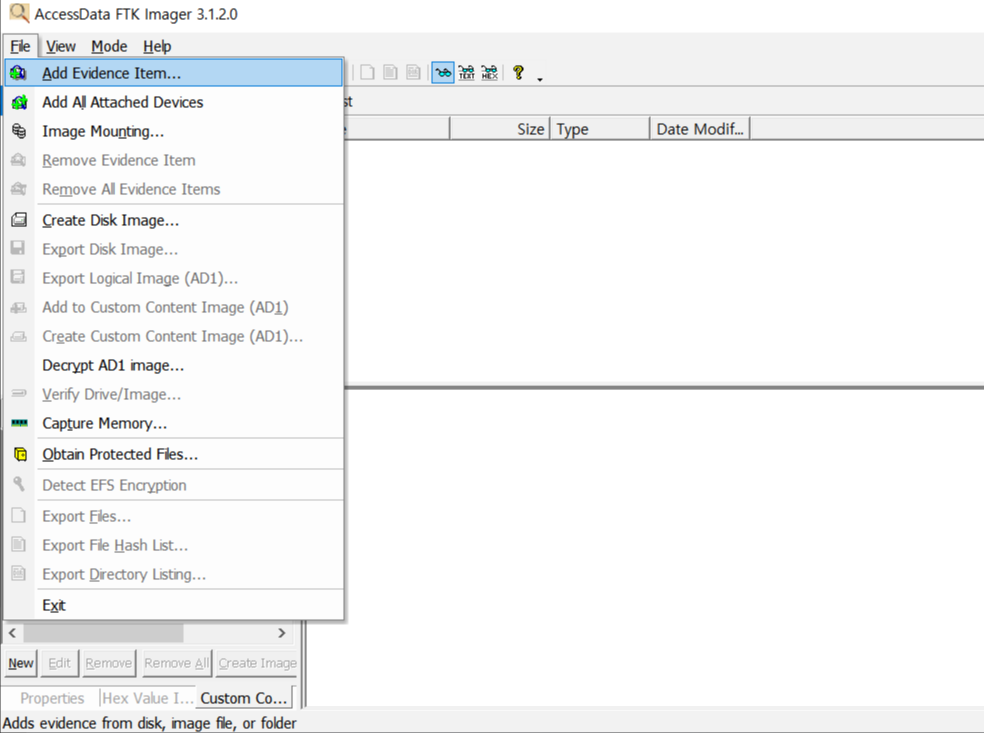Viewport: 984px width, 733px height.
Task: Click the Add All Attached Devices icon
Action: pos(19,102)
